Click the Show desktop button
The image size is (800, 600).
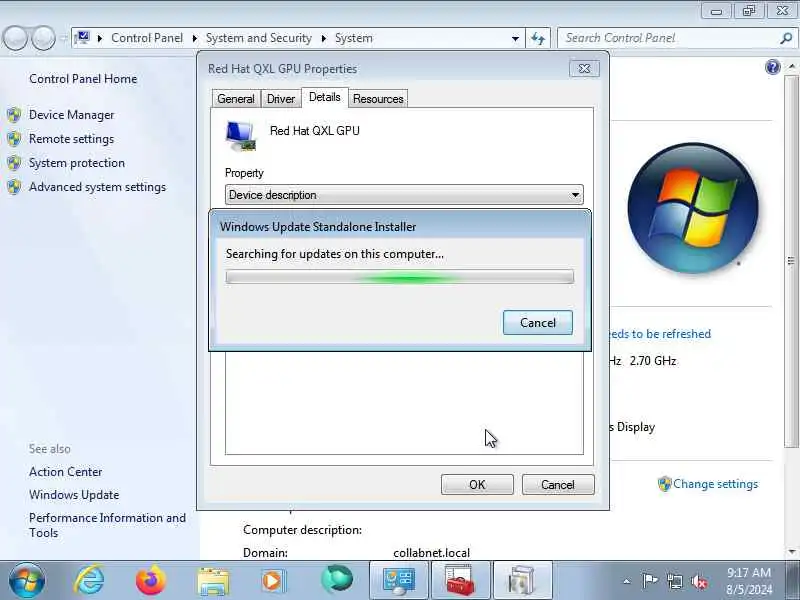tap(793, 580)
